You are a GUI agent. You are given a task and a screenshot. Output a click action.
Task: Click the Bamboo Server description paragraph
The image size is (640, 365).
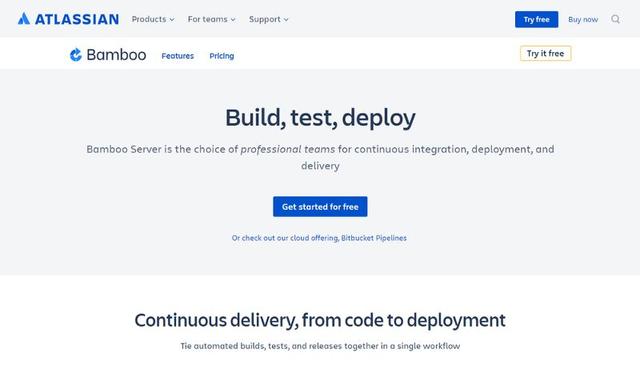pos(320,157)
